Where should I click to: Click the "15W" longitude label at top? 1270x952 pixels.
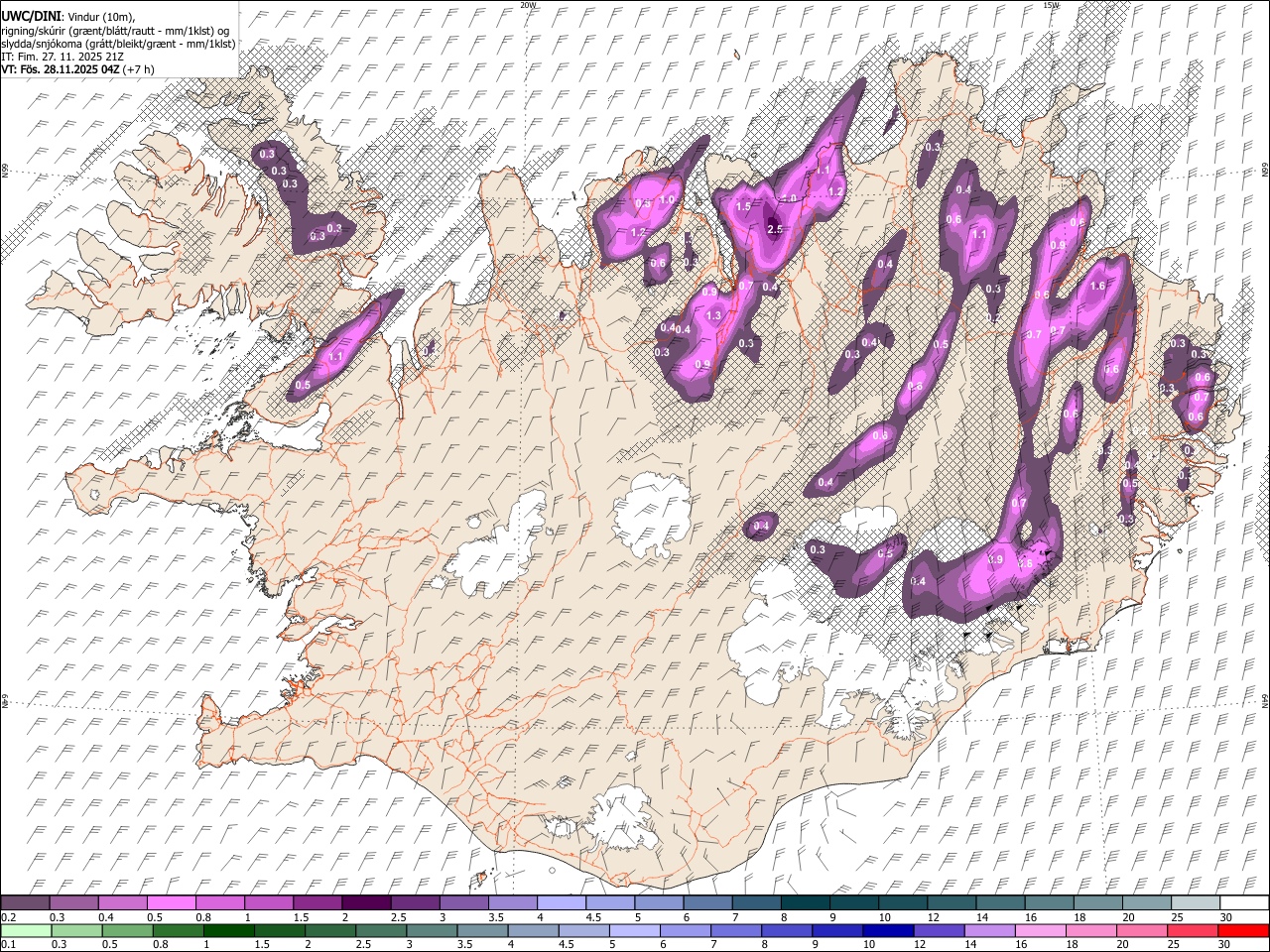click(x=1051, y=5)
